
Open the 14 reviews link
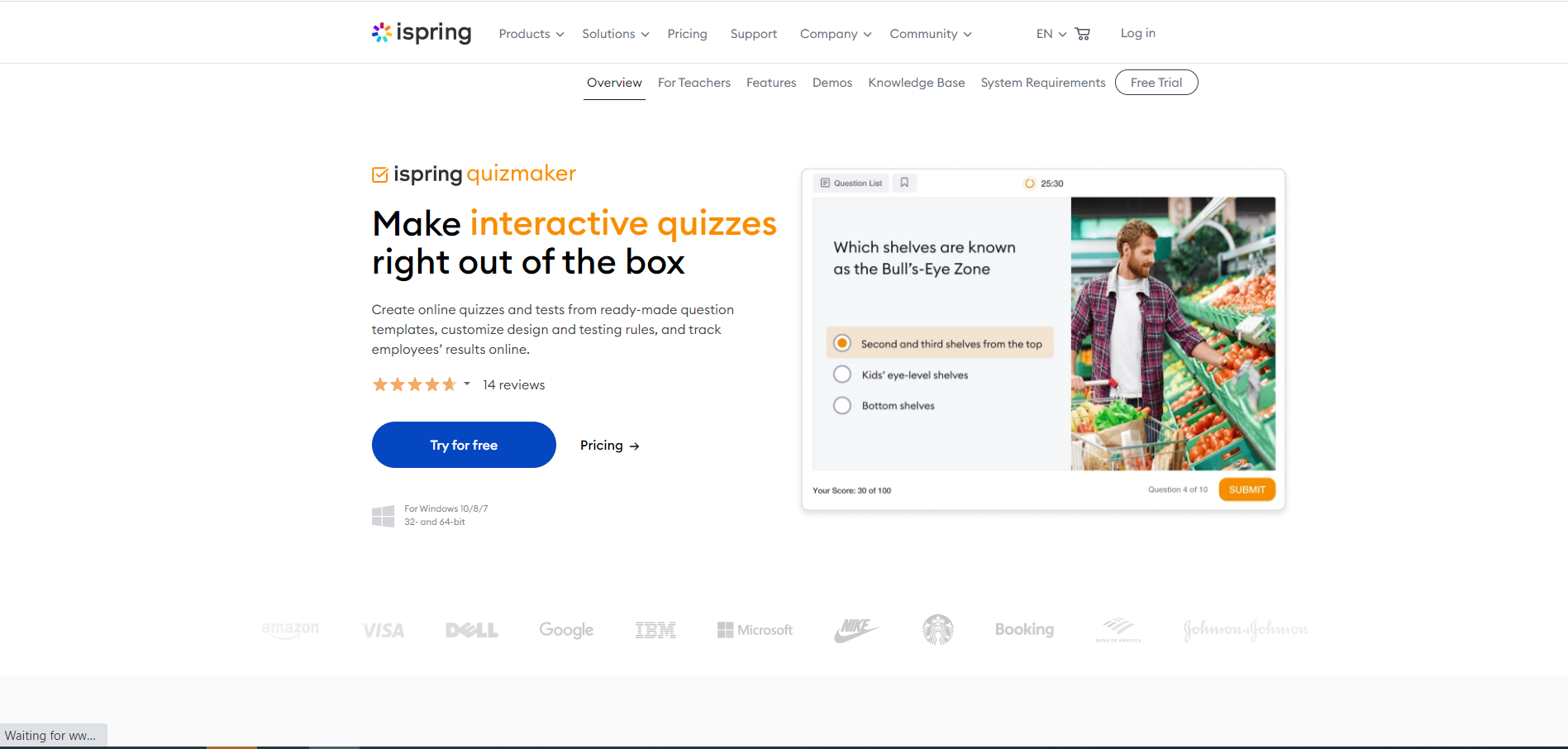(514, 385)
